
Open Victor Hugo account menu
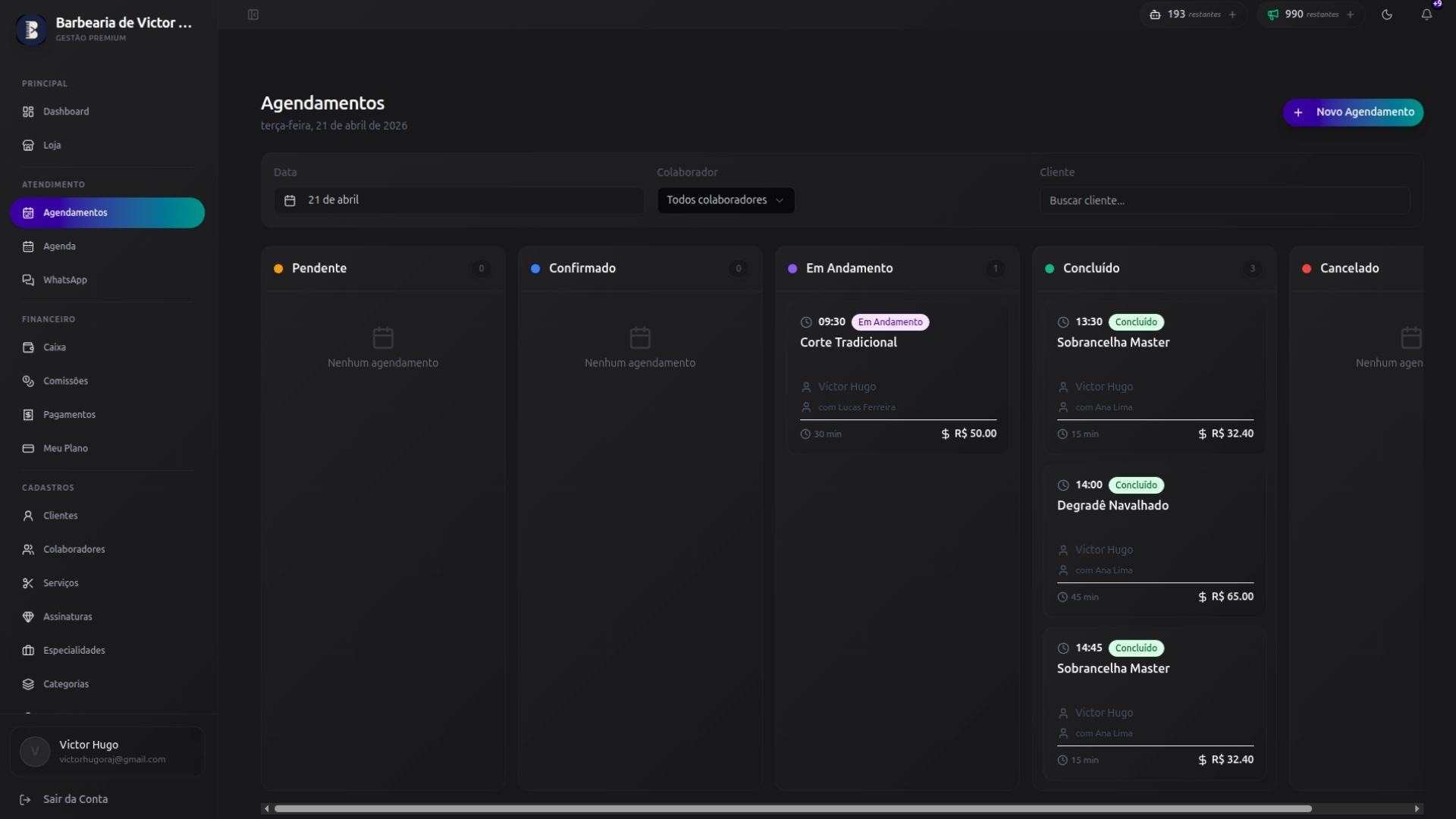(107, 752)
